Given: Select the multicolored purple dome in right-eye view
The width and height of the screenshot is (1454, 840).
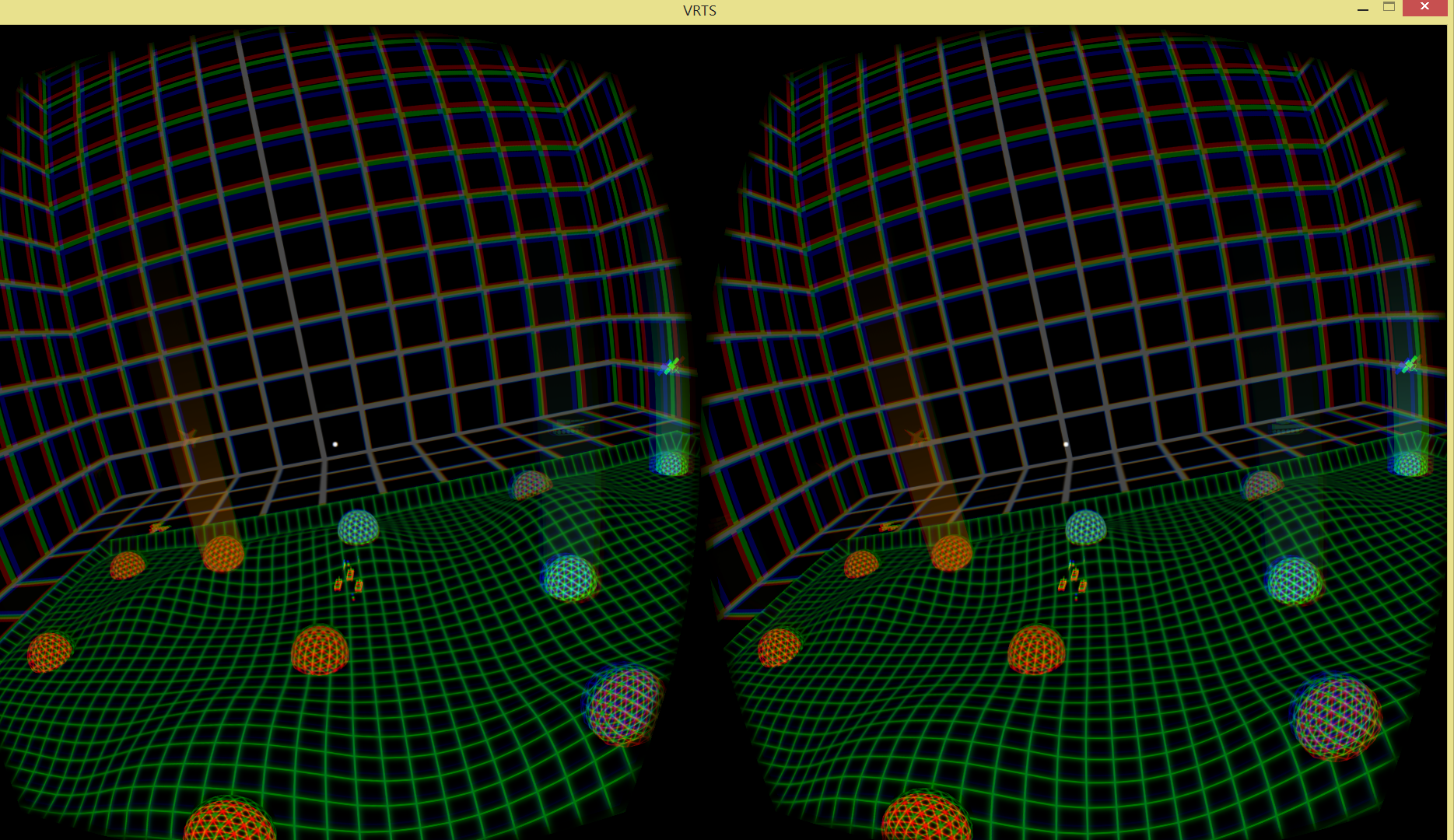Looking at the screenshot, I should coord(1337,718).
